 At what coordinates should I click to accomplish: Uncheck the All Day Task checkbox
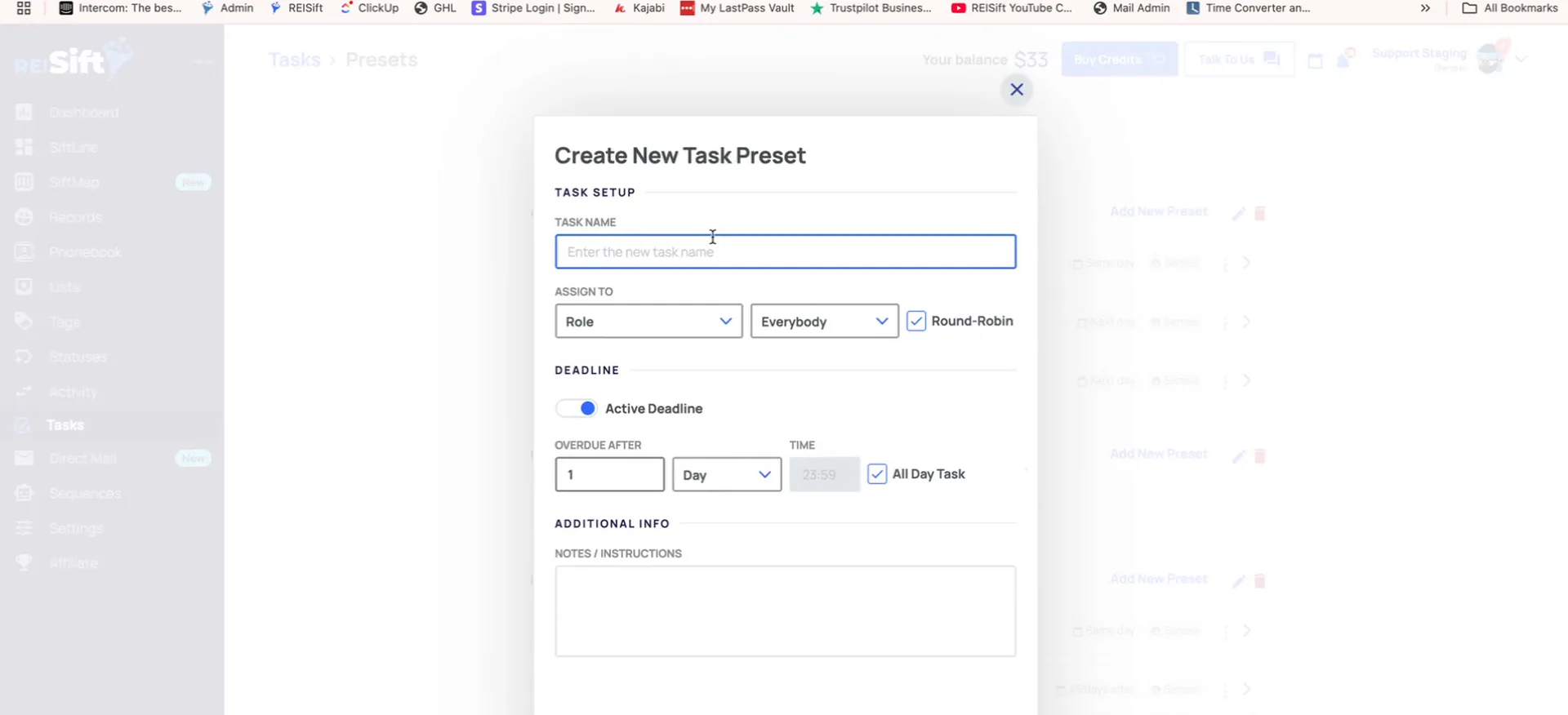(877, 474)
